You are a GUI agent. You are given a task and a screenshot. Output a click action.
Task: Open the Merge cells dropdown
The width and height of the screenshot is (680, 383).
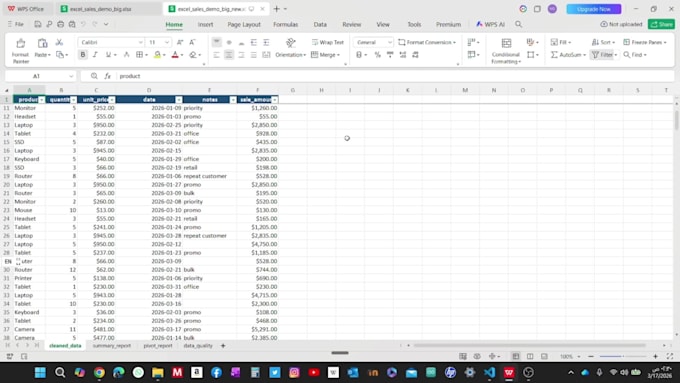pos(326,55)
